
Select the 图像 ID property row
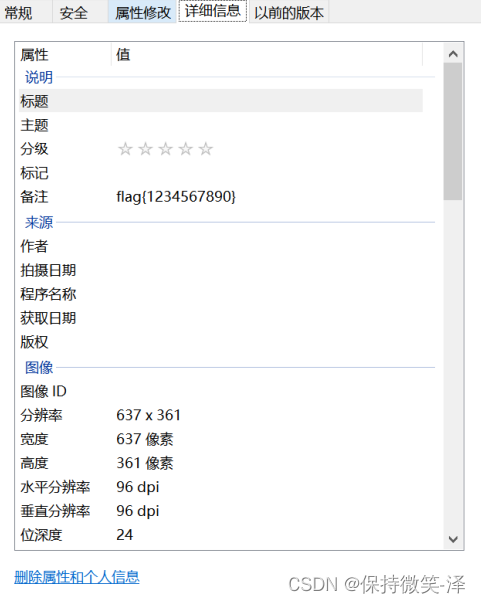[x=221, y=391]
